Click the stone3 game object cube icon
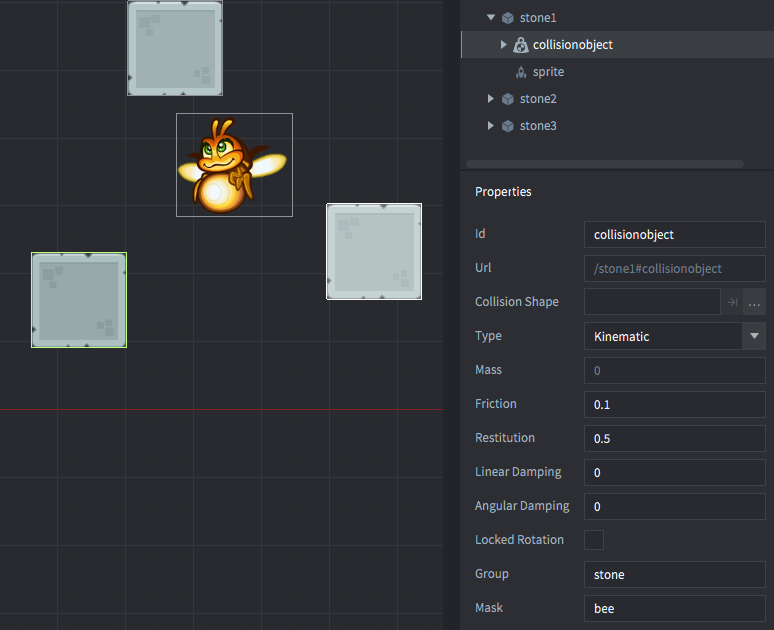The image size is (774, 630). (507, 126)
